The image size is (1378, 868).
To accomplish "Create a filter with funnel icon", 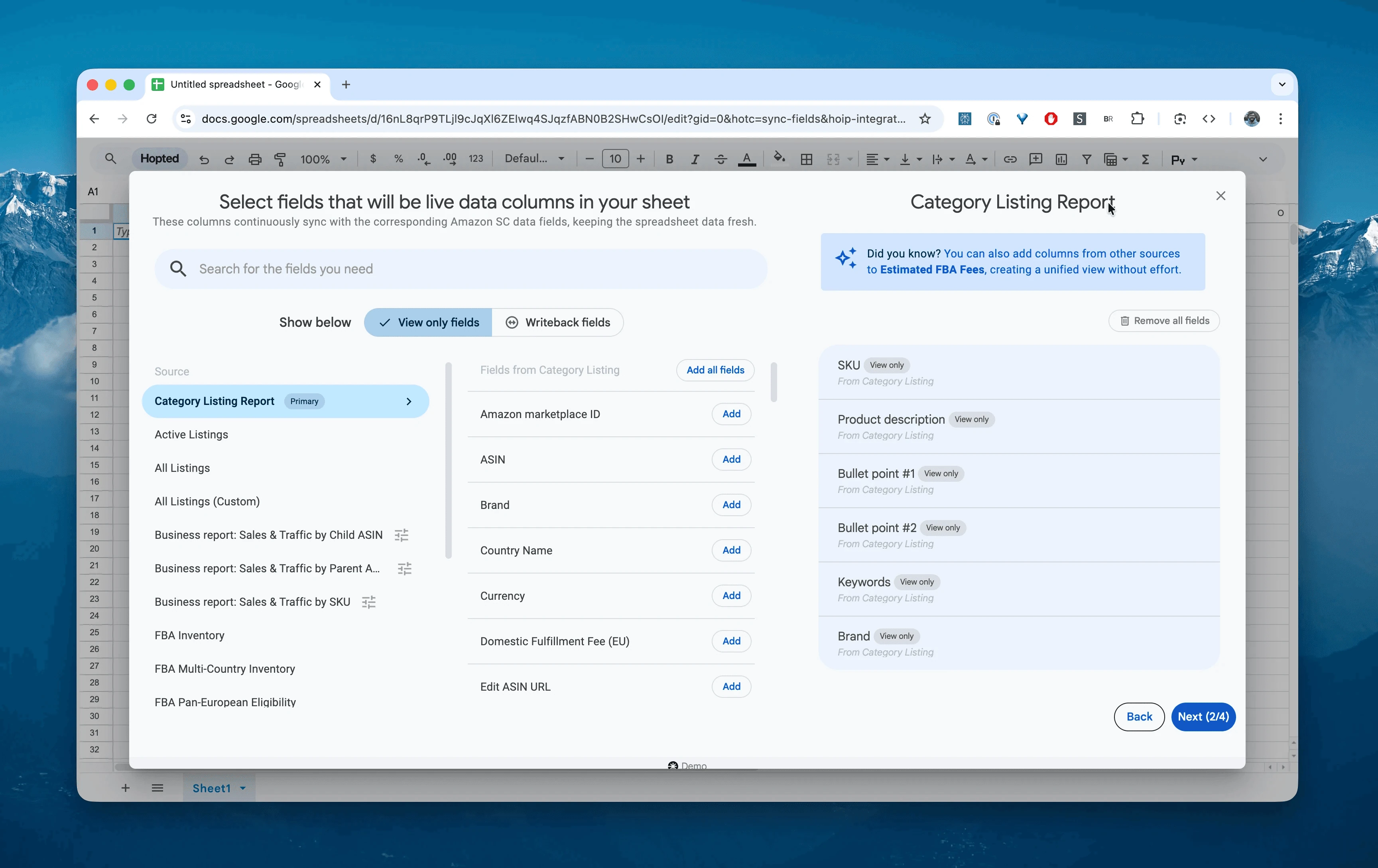I will pyautogui.click(x=1086, y=159).
